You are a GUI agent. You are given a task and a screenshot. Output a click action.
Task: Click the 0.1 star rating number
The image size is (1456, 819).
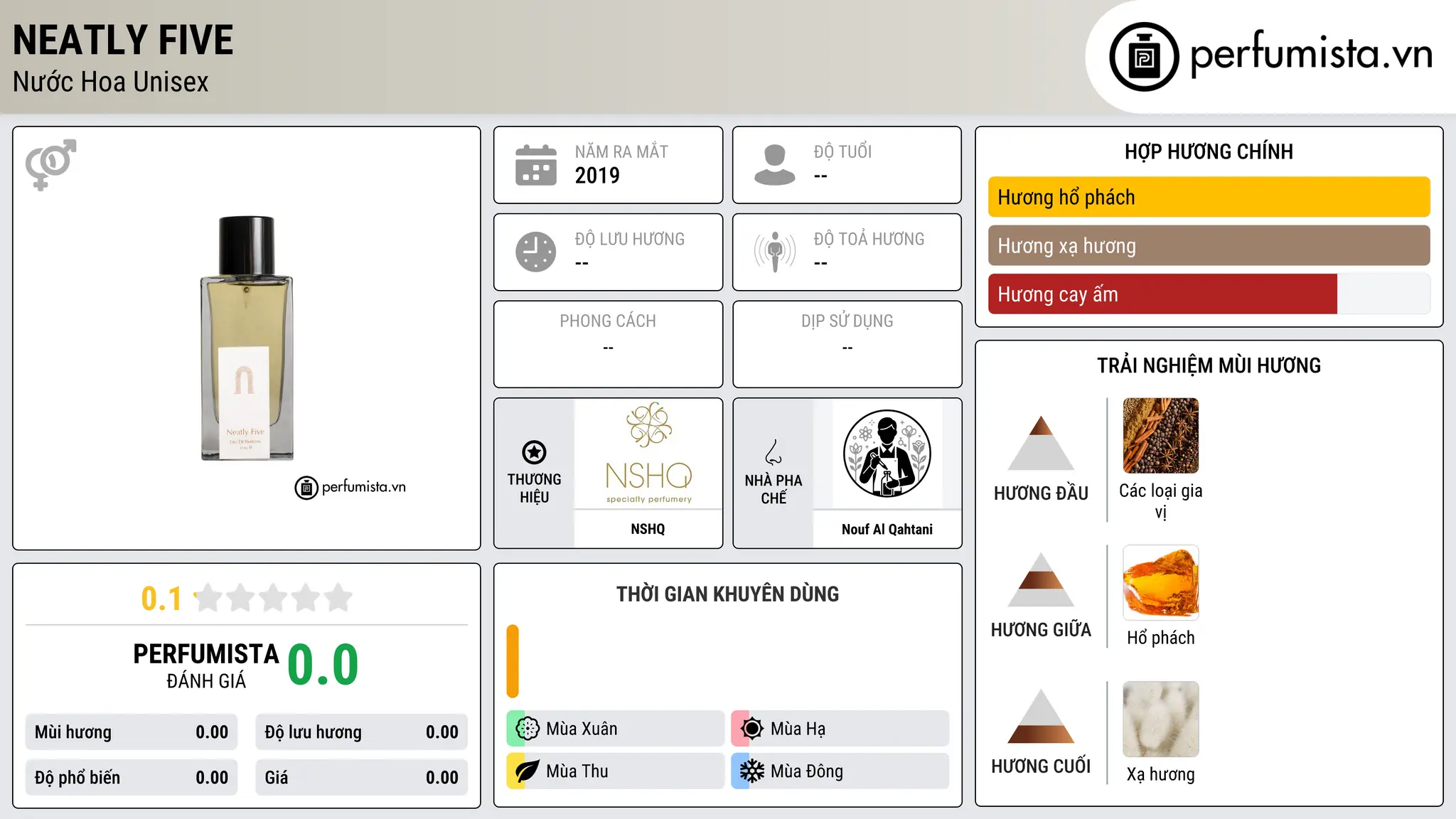click(161, 599)
